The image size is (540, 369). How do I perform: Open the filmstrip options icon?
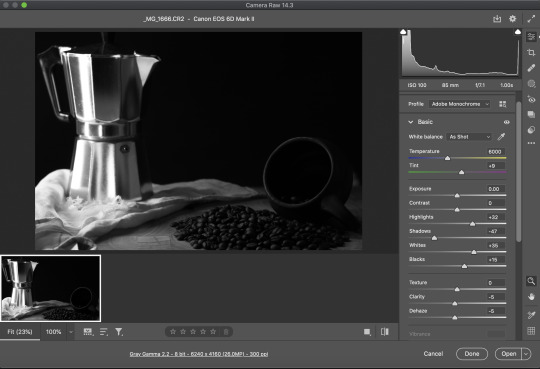[88, 332]
